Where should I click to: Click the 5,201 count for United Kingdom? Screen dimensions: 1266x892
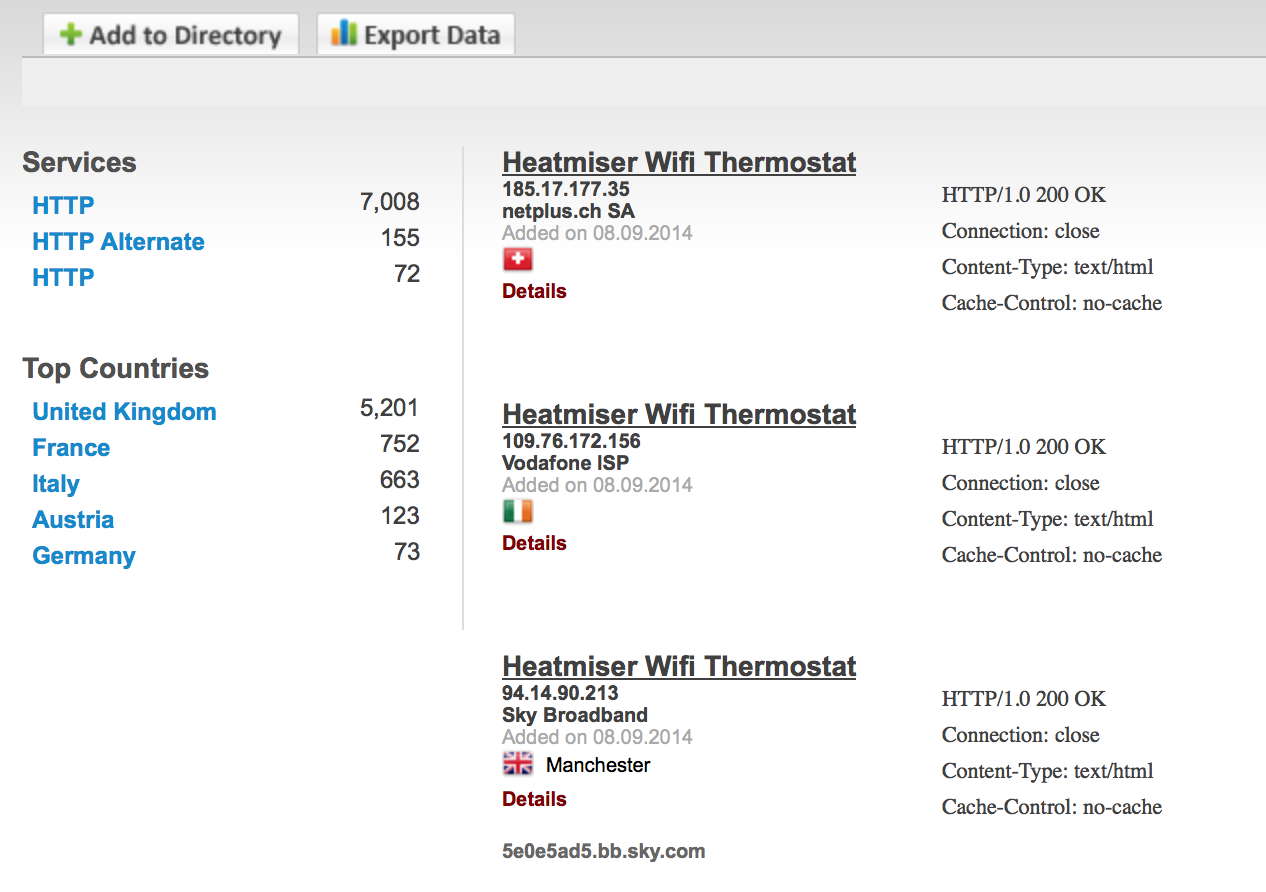pos(389,408)
